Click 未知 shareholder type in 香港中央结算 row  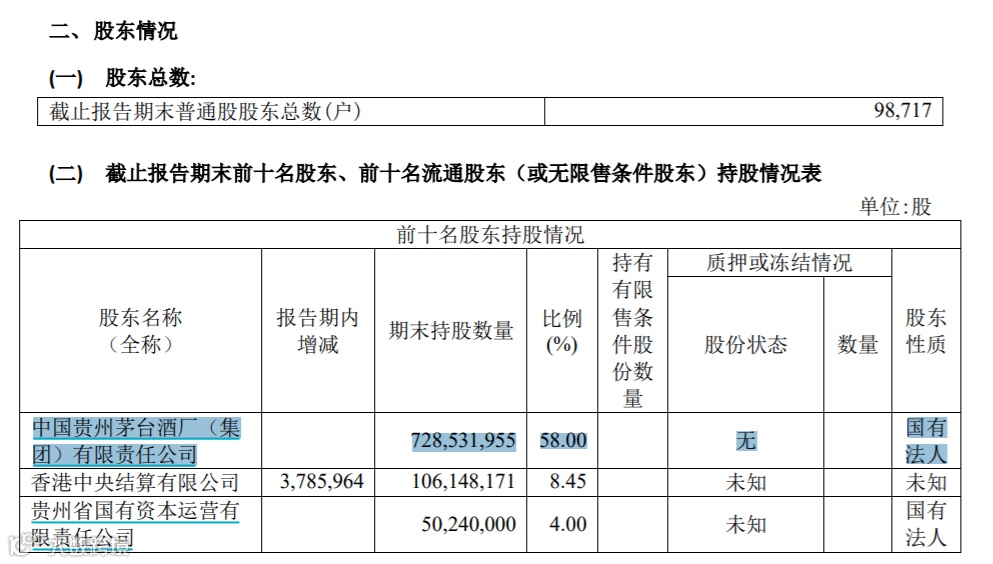click(926, 482)
